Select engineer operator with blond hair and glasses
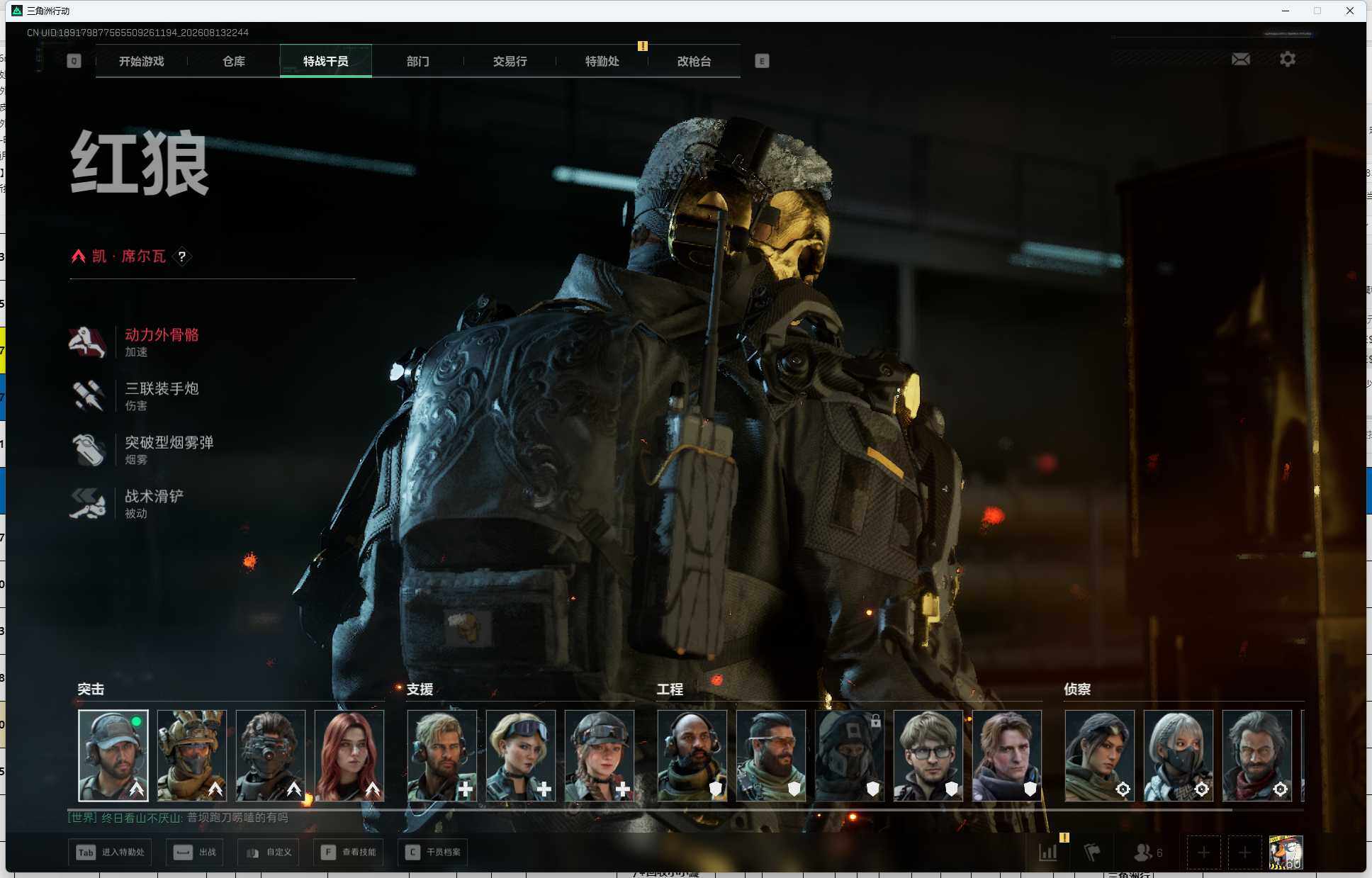 [928, 755]
